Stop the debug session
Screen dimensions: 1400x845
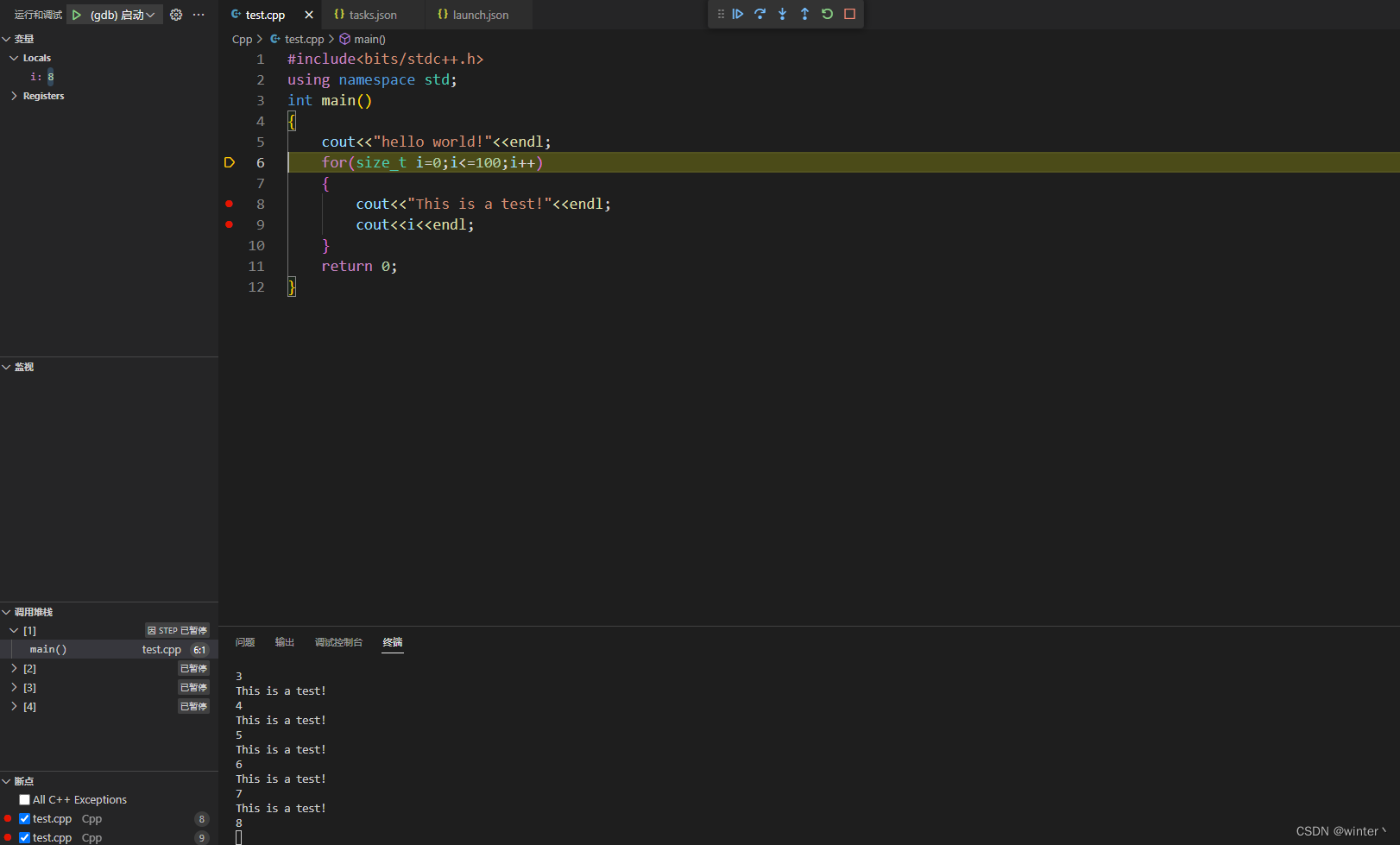(x=850, y=14)
